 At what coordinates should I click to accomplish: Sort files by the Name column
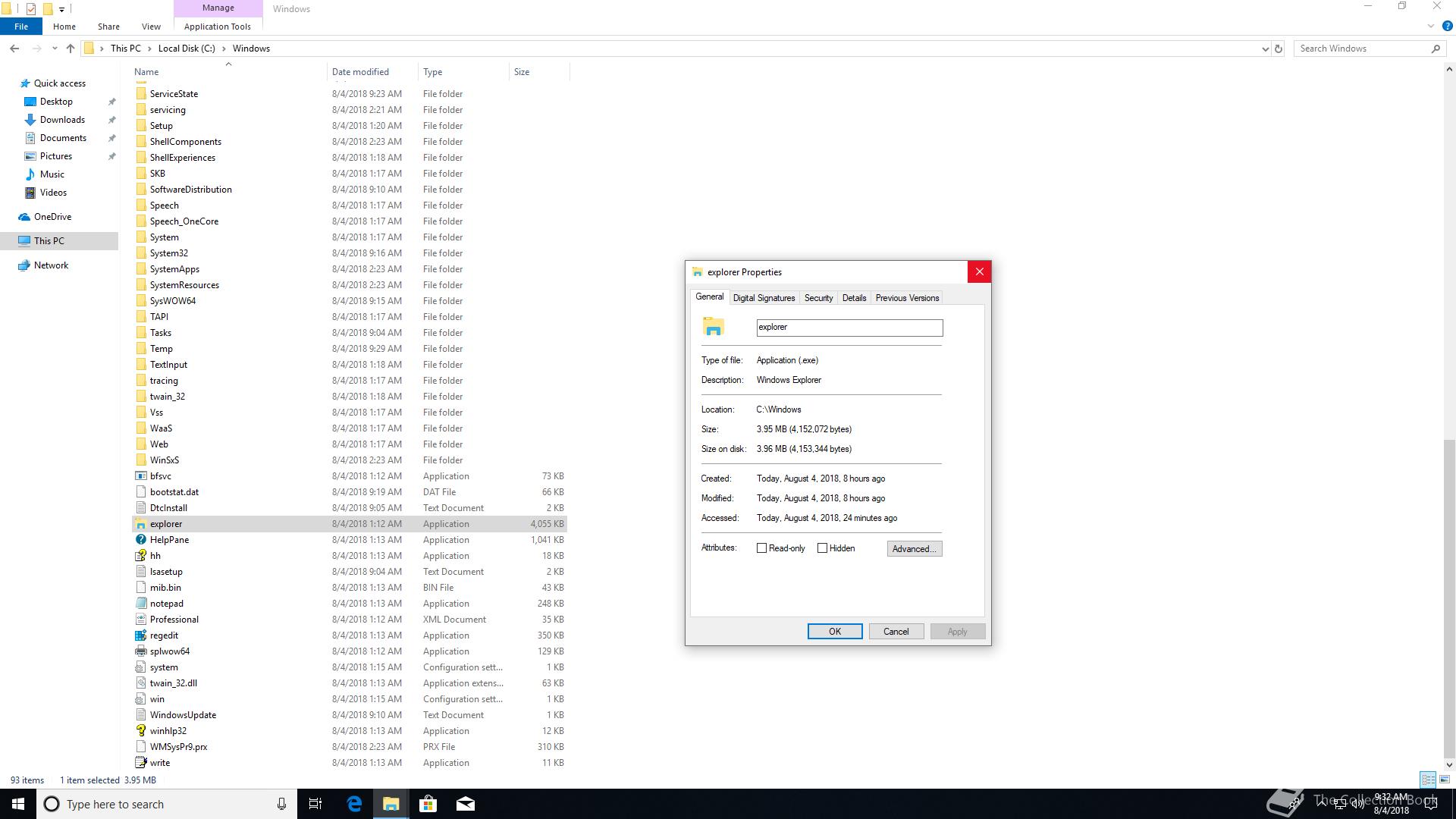point(229,72)
